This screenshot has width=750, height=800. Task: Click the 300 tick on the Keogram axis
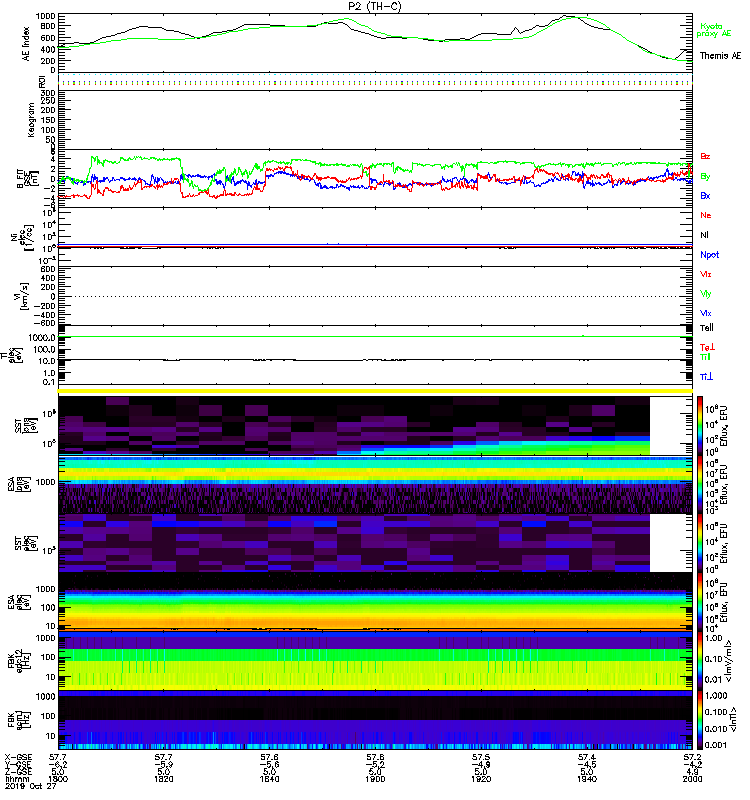coord(48,93)
